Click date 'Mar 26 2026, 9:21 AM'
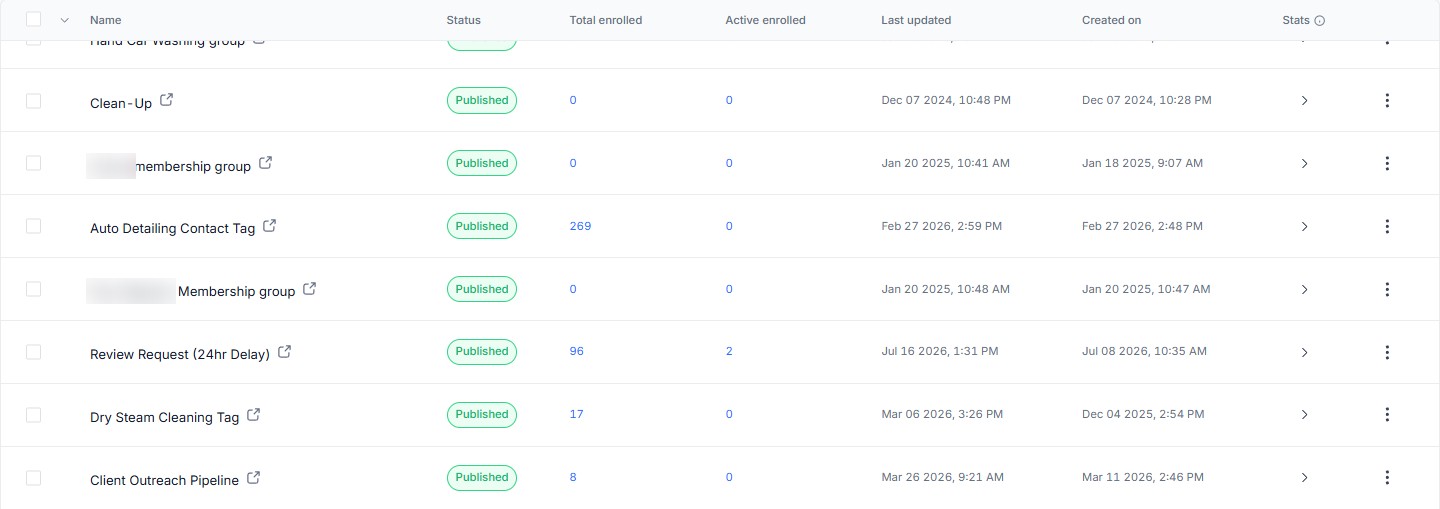The height and width of the screenshot is (509, 1440). pyautogui.click(x=942, y=477)
